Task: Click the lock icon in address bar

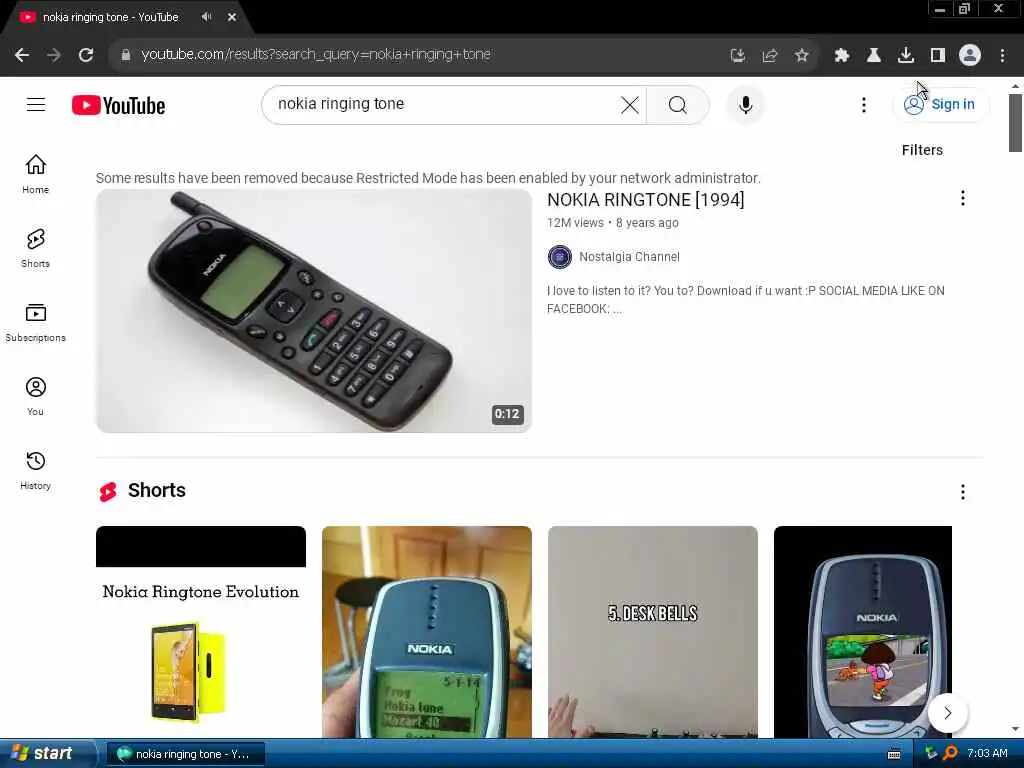Action: [126, 55]
